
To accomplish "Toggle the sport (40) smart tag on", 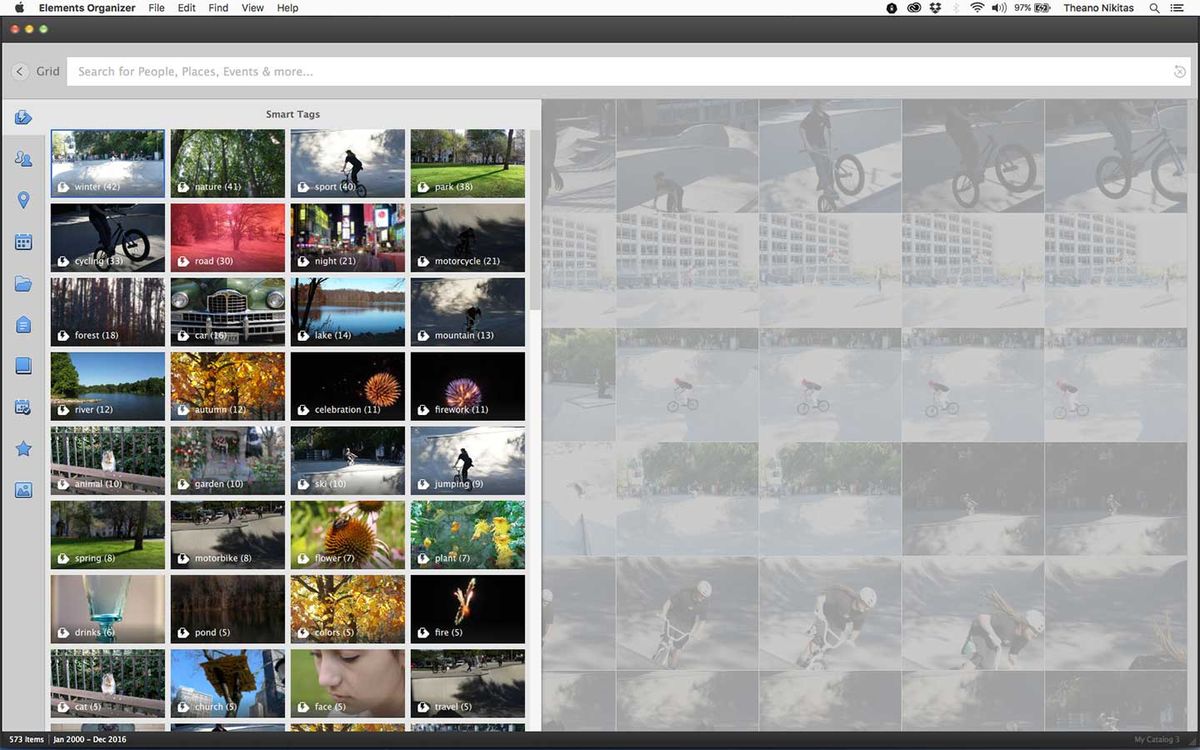I will (x=347, y=163).
